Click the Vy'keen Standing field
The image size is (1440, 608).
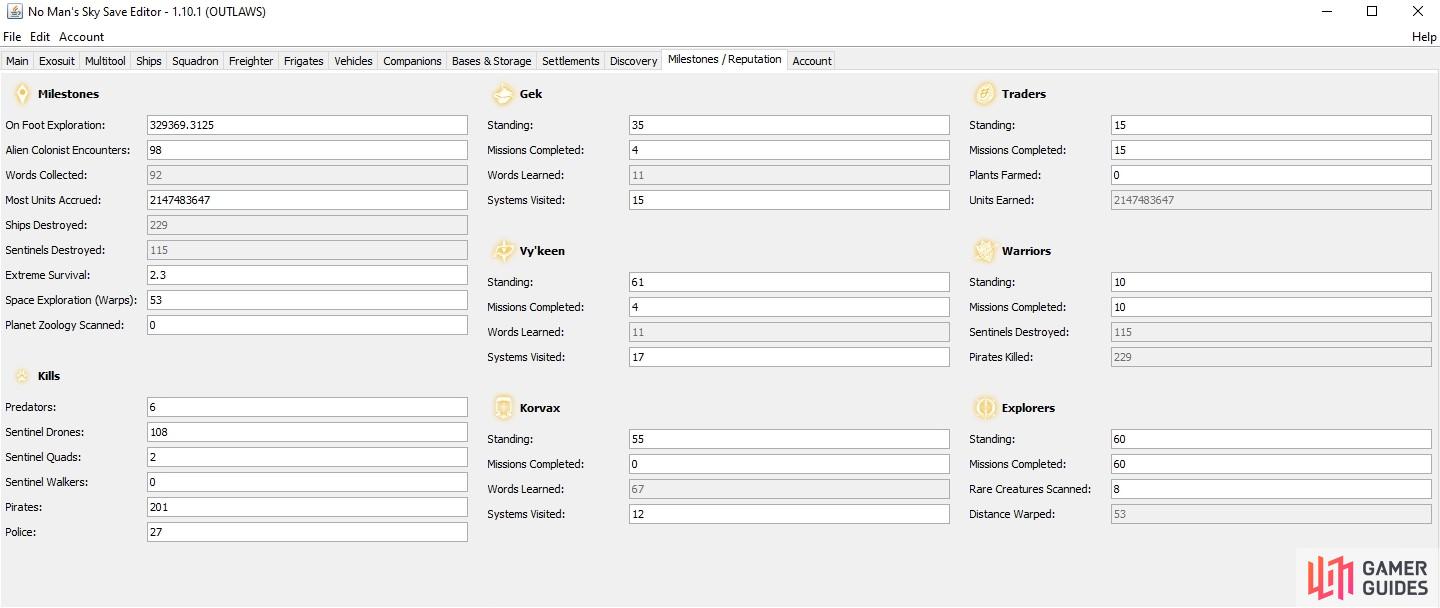(789, 282)
